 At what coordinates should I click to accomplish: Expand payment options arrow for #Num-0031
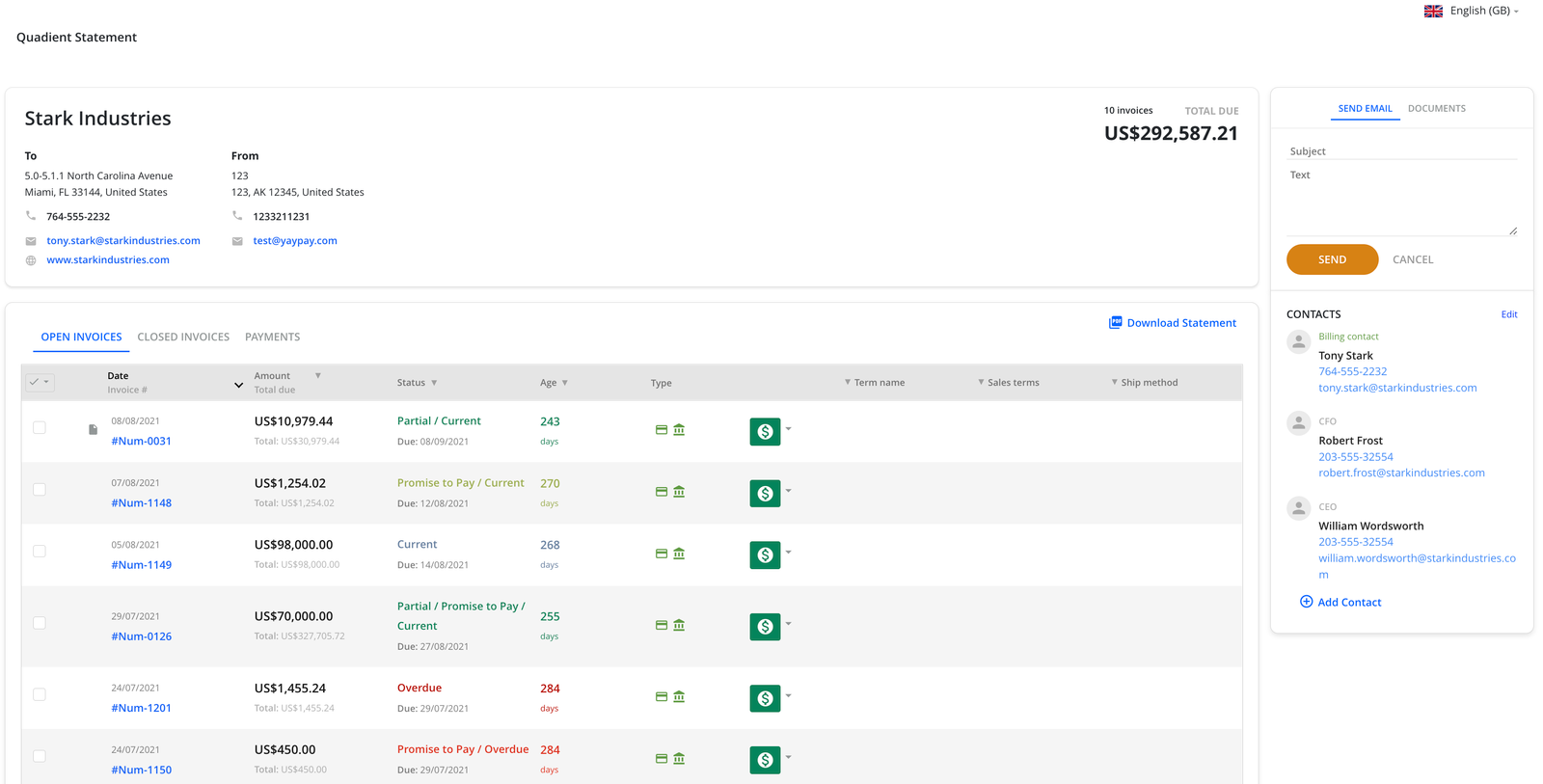788,428
